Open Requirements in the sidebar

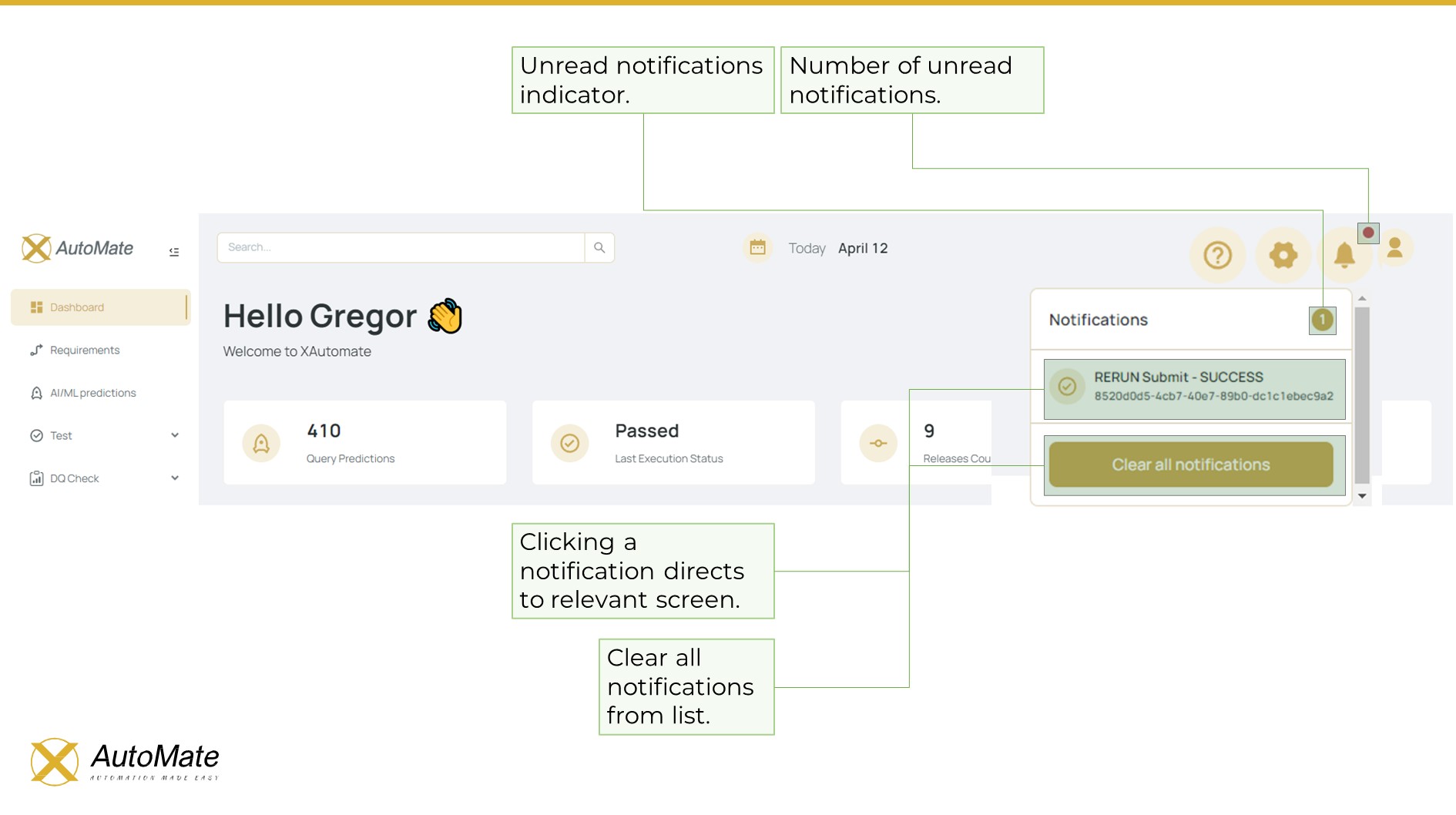coord(85,350)
